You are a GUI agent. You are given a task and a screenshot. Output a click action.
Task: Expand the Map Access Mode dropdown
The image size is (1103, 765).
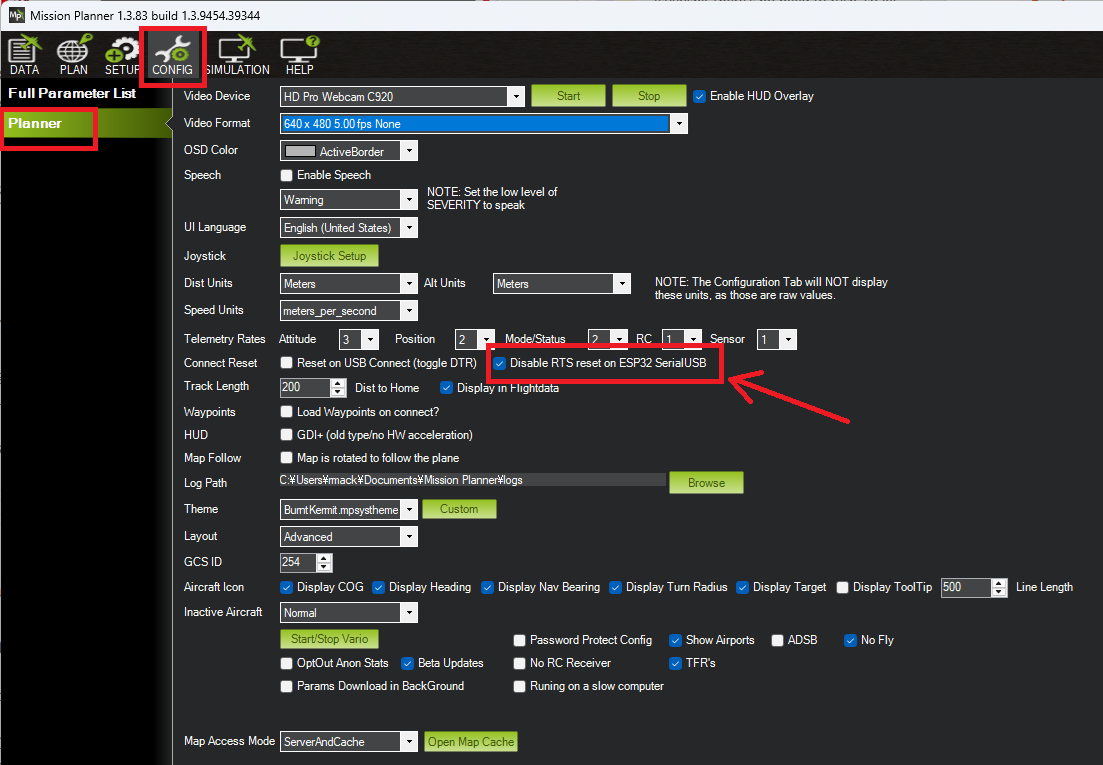[408, 742]
